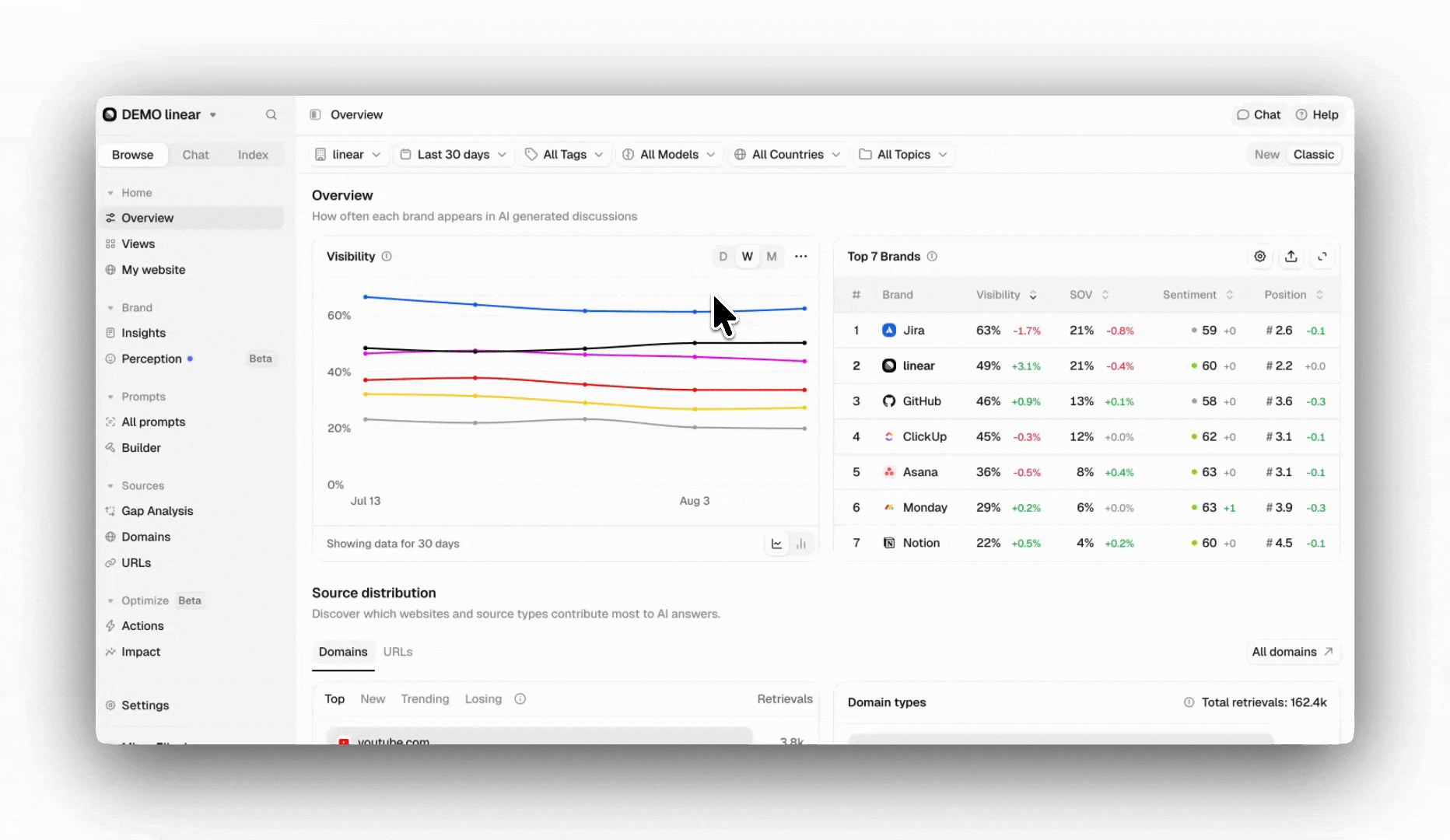This screenshot has height=840, width=1450.
Task: Open Domains in sidebar
Action: click(x=145, y=537)
